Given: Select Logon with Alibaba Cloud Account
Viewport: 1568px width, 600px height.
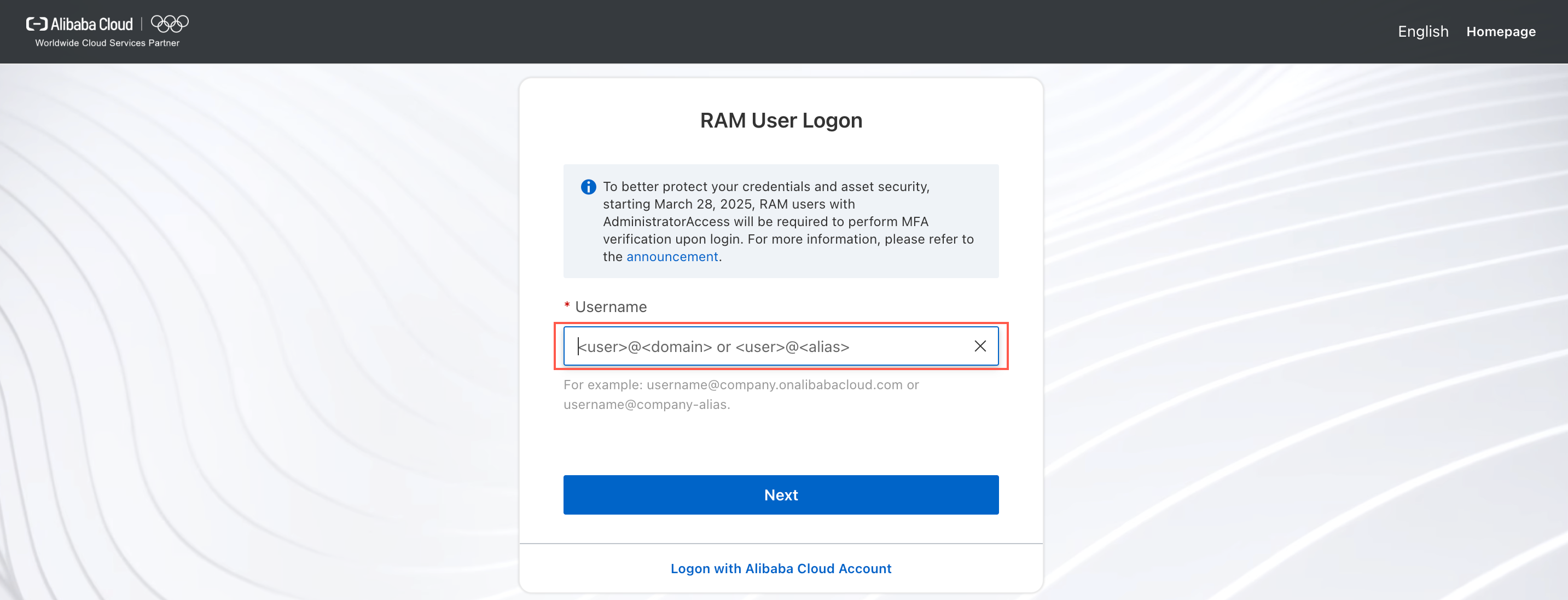Looking at the screenshot, I should 781,568.
